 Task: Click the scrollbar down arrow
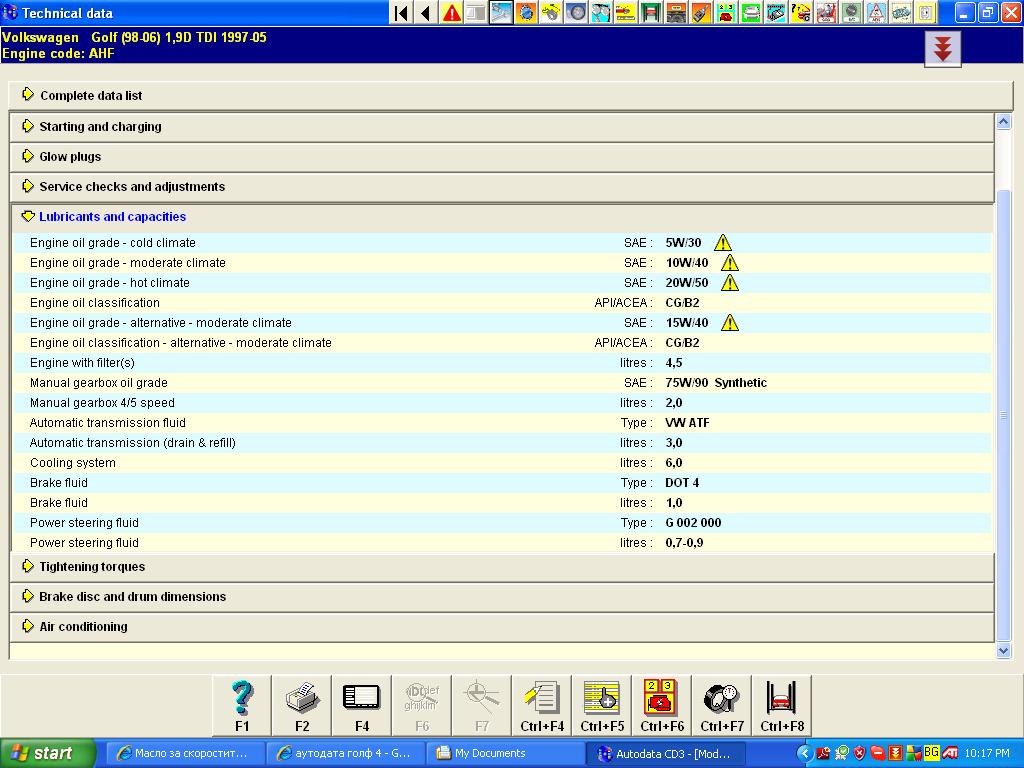coord(1004,651)
